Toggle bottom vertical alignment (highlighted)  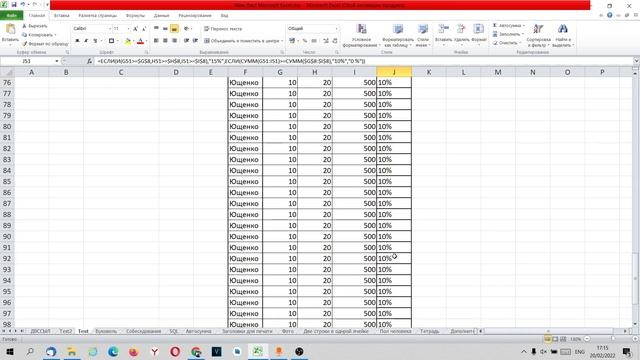(174, 29)
